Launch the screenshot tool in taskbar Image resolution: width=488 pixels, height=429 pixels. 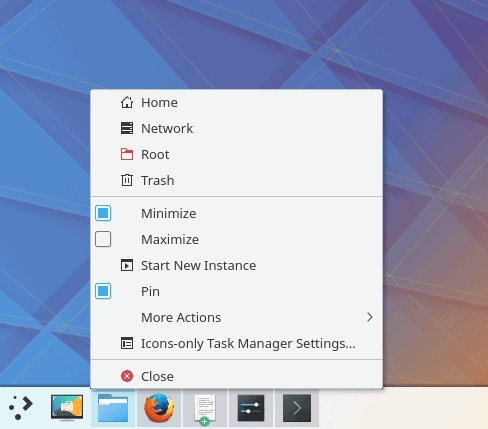67,407
